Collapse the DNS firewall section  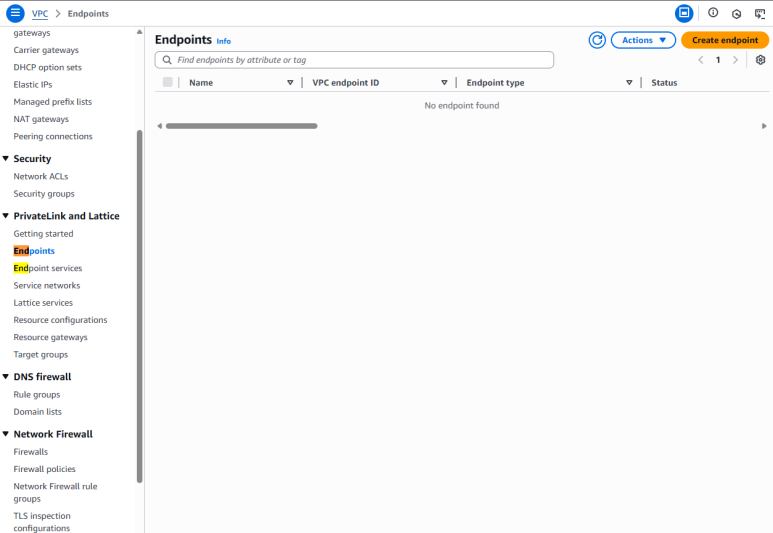(x=5, y=376)
